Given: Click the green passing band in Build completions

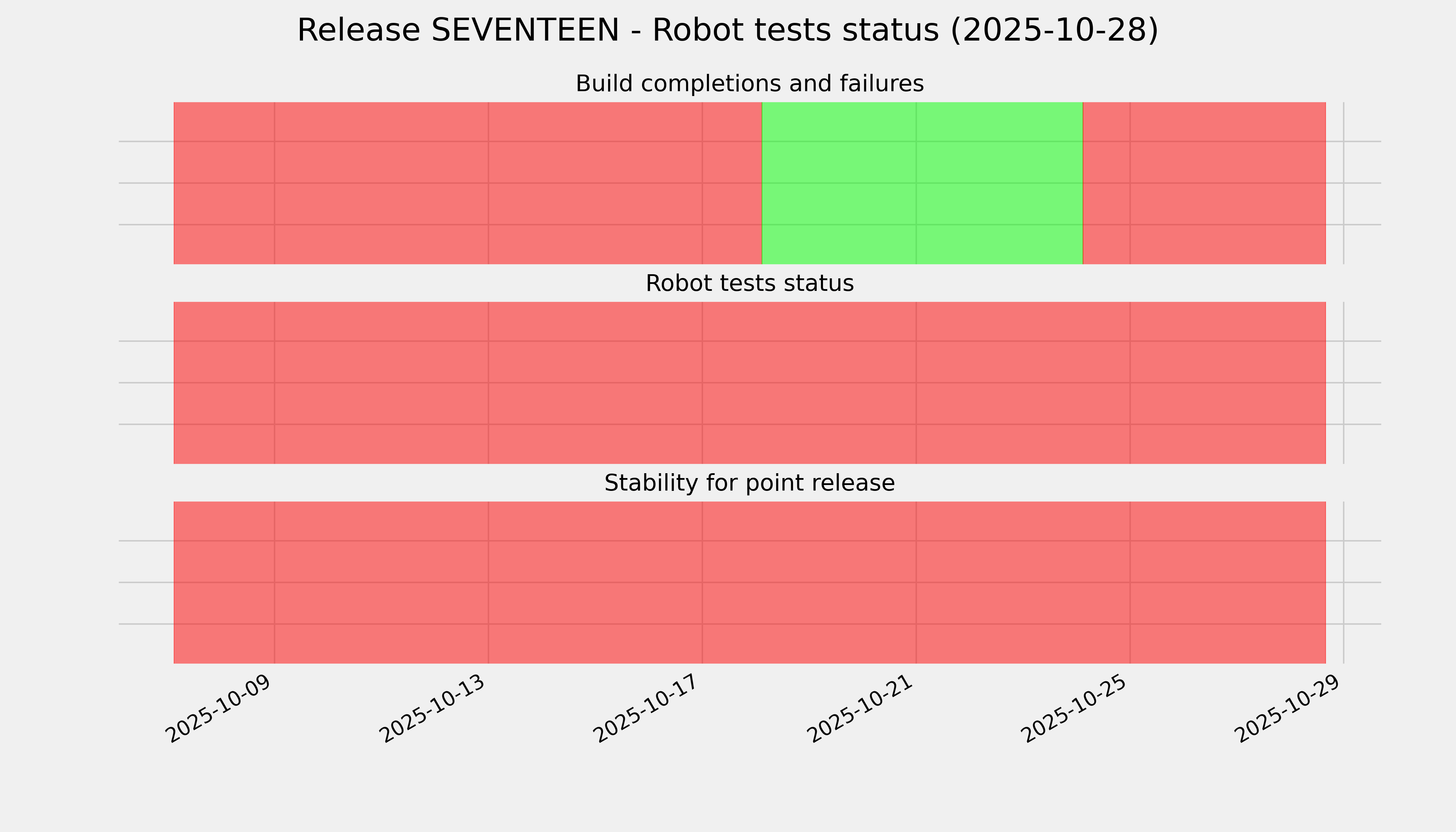Looking at the screenshot, I should 922,183.
